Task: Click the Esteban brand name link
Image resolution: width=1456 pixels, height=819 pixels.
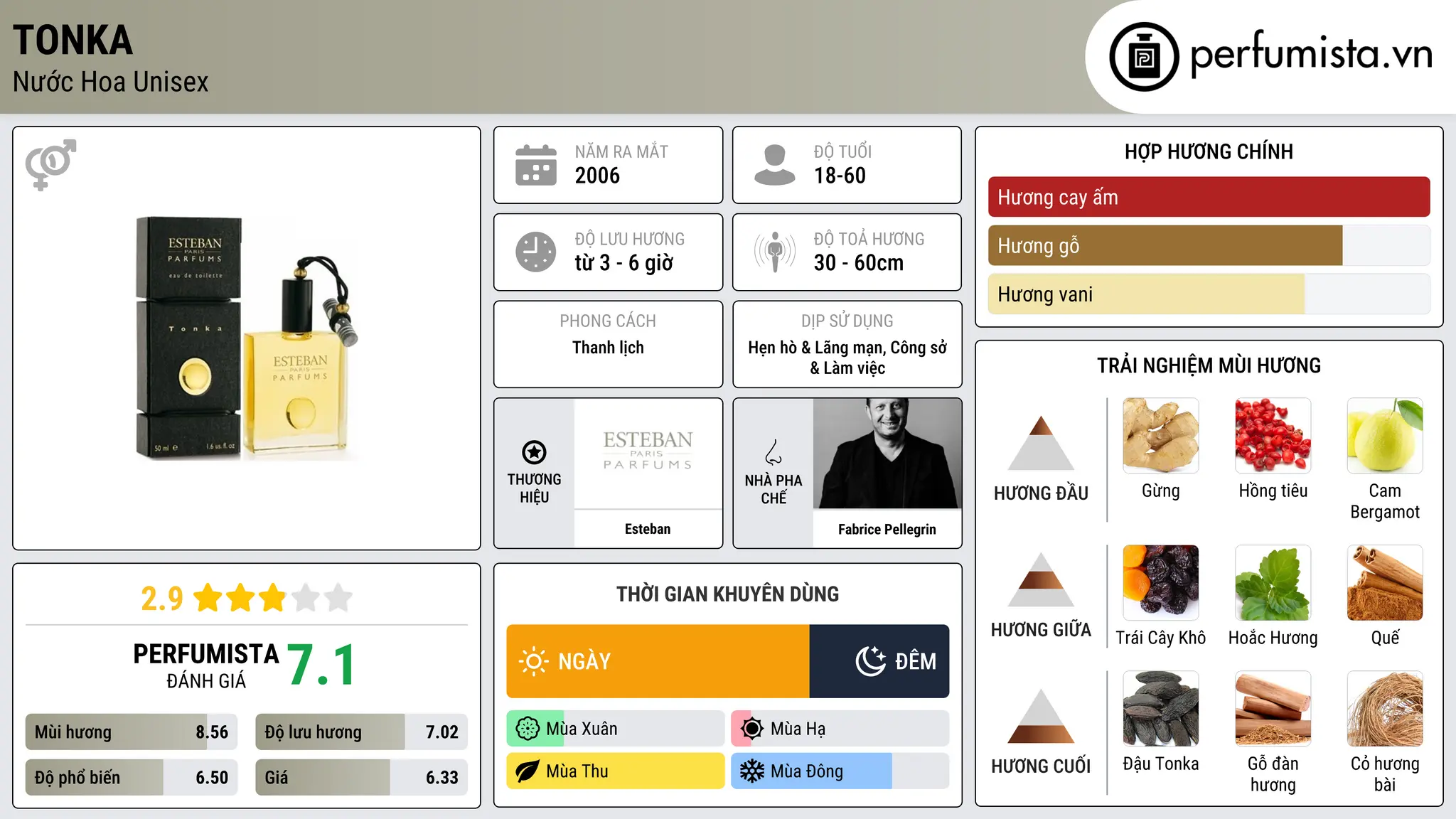Action: click(648, 529)
